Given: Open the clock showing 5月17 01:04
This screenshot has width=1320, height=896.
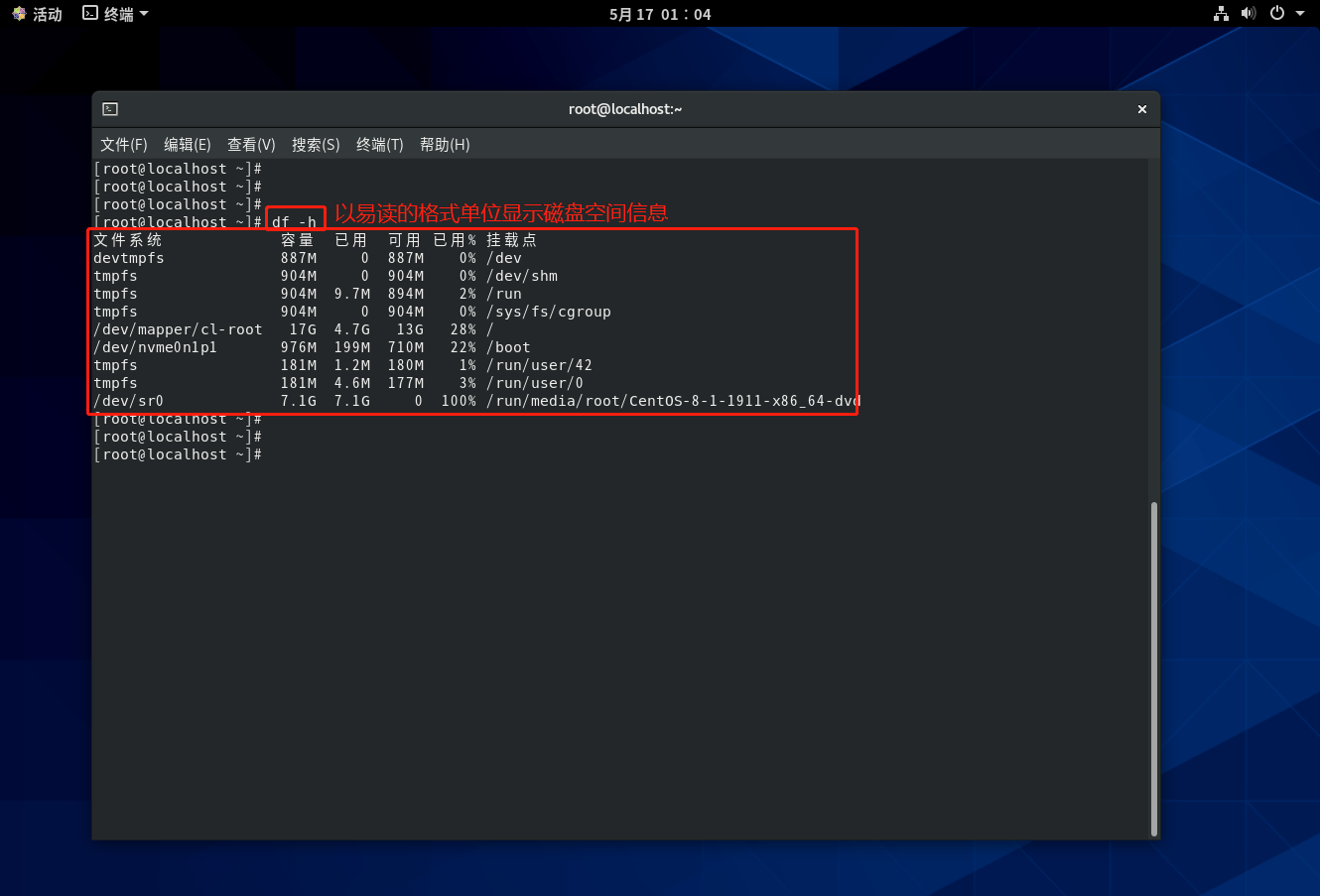Looking at the screenshot, I should tap(660, 14).
